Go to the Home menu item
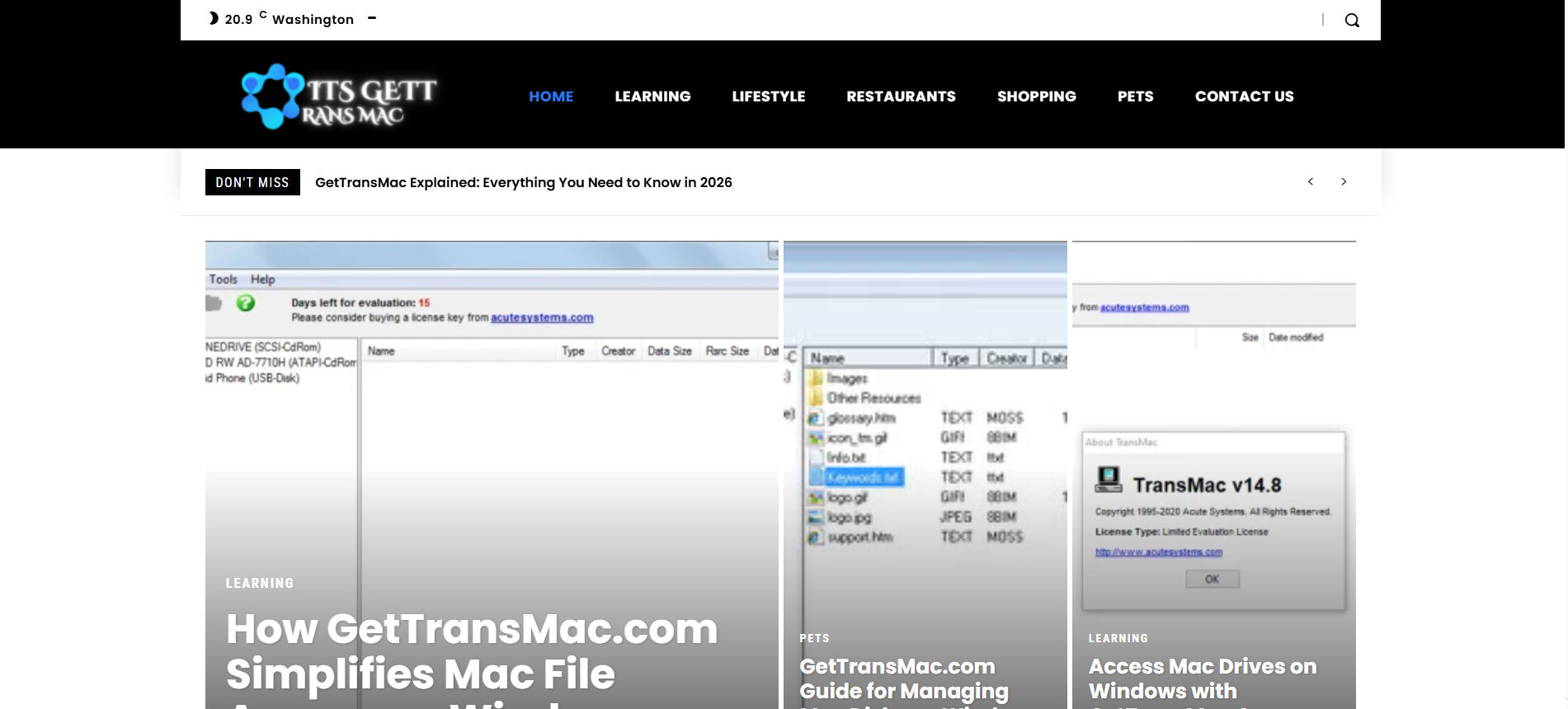Viewport: 1568px width, 709px height. (551, 96)
